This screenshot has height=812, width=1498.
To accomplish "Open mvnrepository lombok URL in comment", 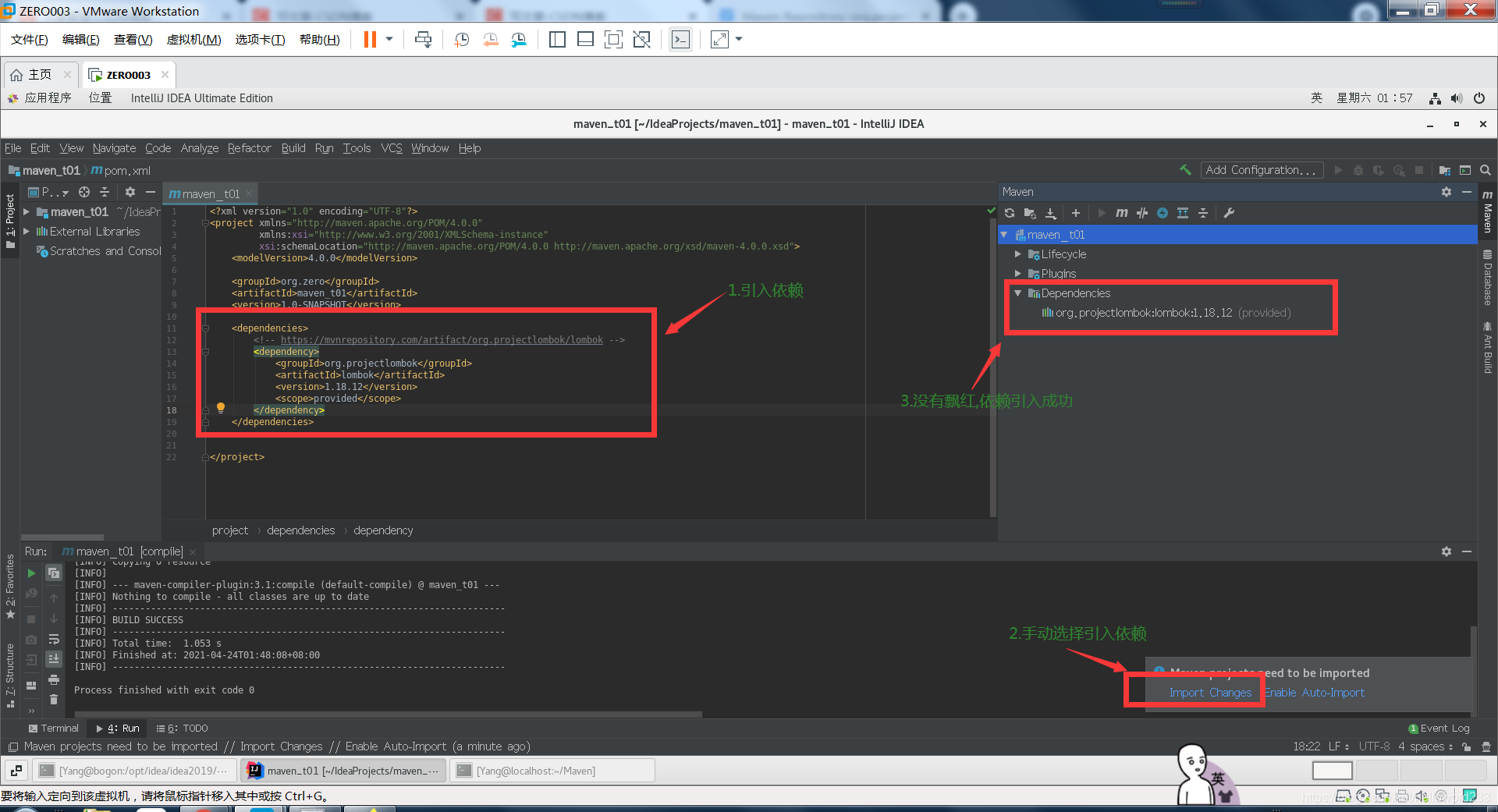I will click(442, 340).
